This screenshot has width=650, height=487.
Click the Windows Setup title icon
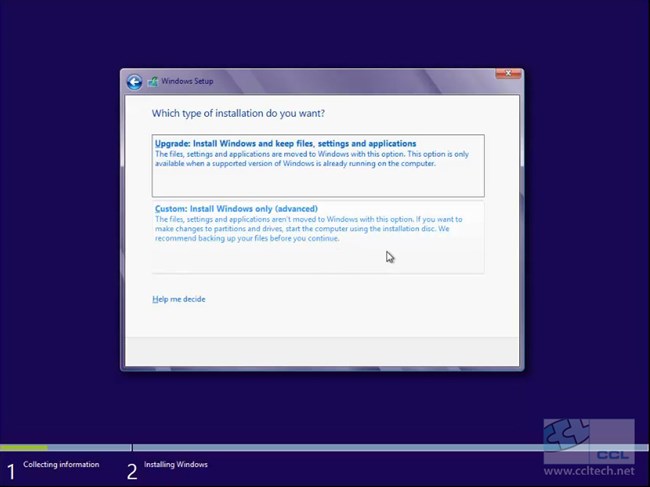coord(153,82)
